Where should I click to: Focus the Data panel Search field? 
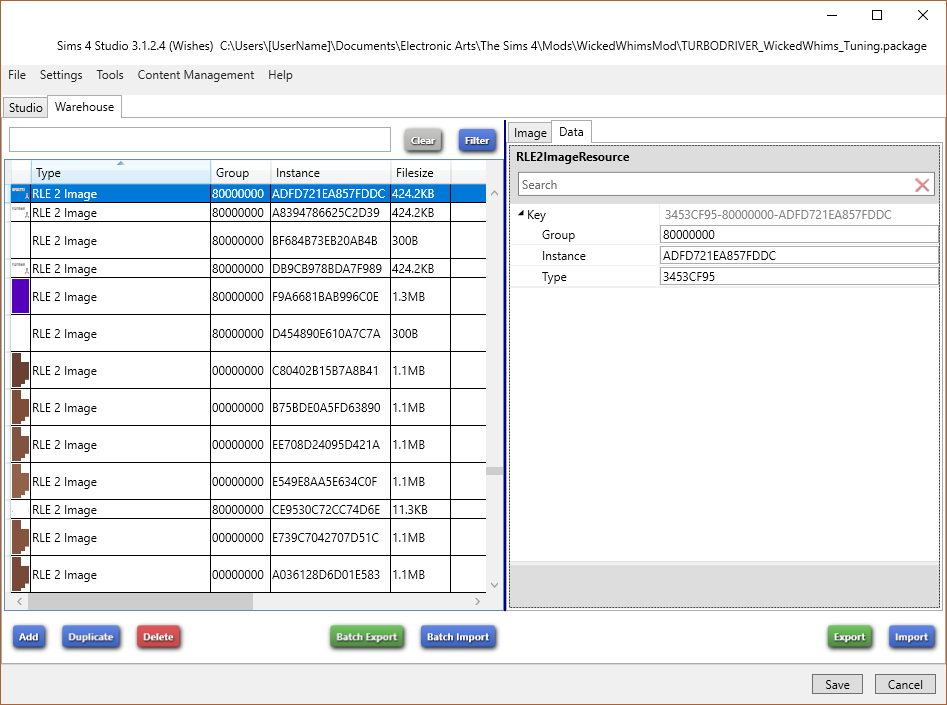click(x=716, y=185)
